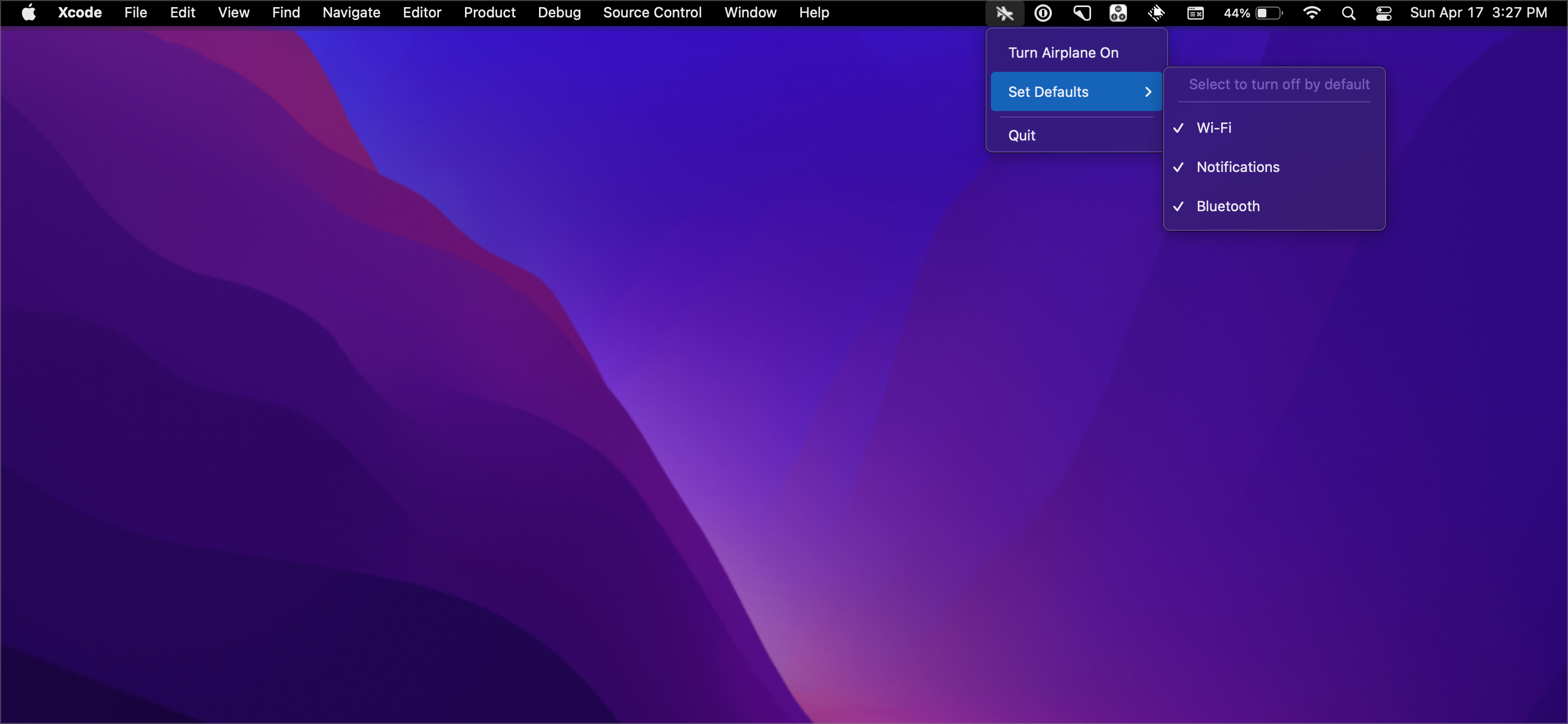Image resolution: width=1568 pixels, height=724 pixels.
Task: Open Control Center toggle icon
Action: [x=1383, y=13]
